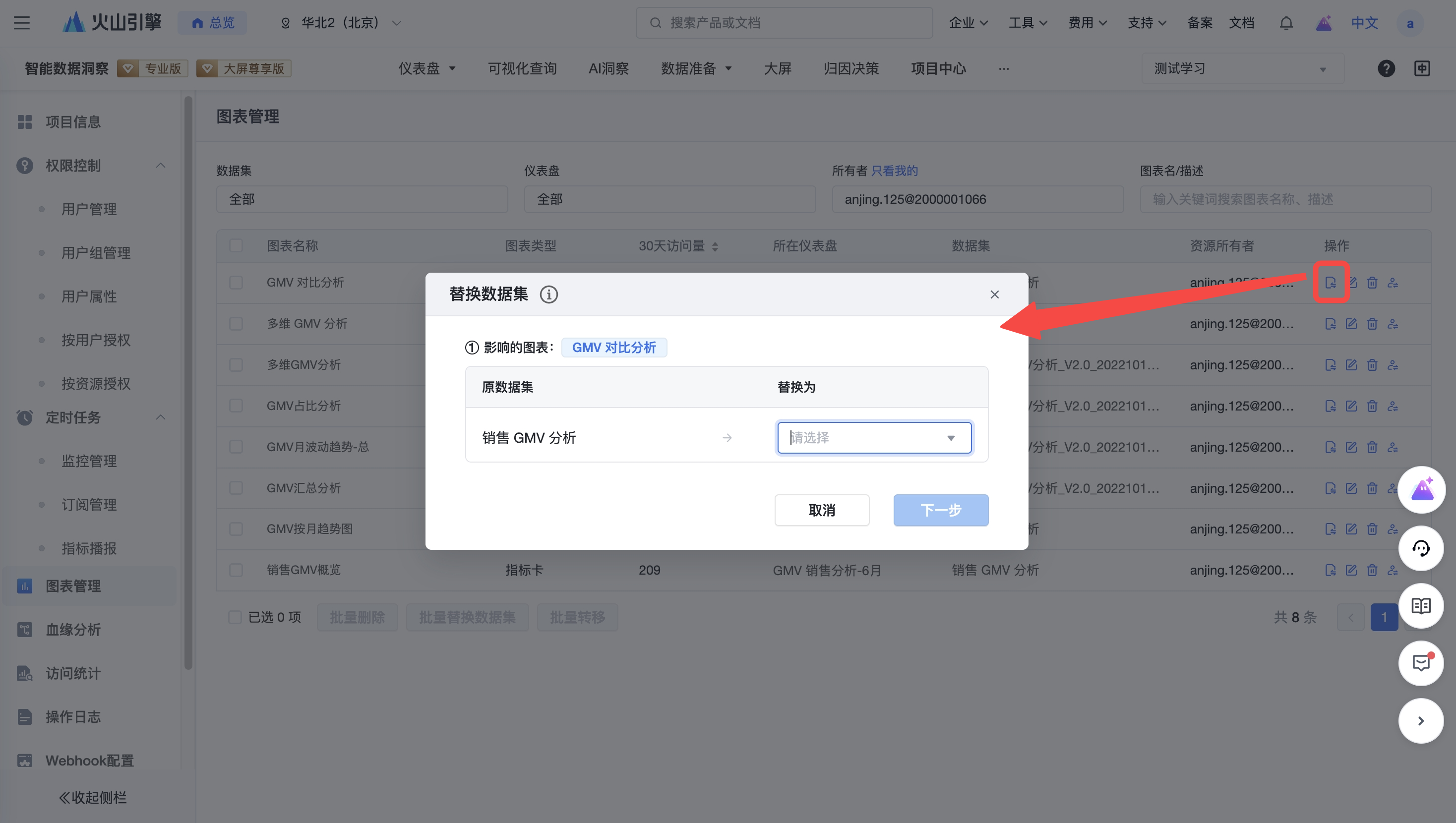Click the help question mark icon
This screenshot has height=823, width=1456.
[1386, 68]
